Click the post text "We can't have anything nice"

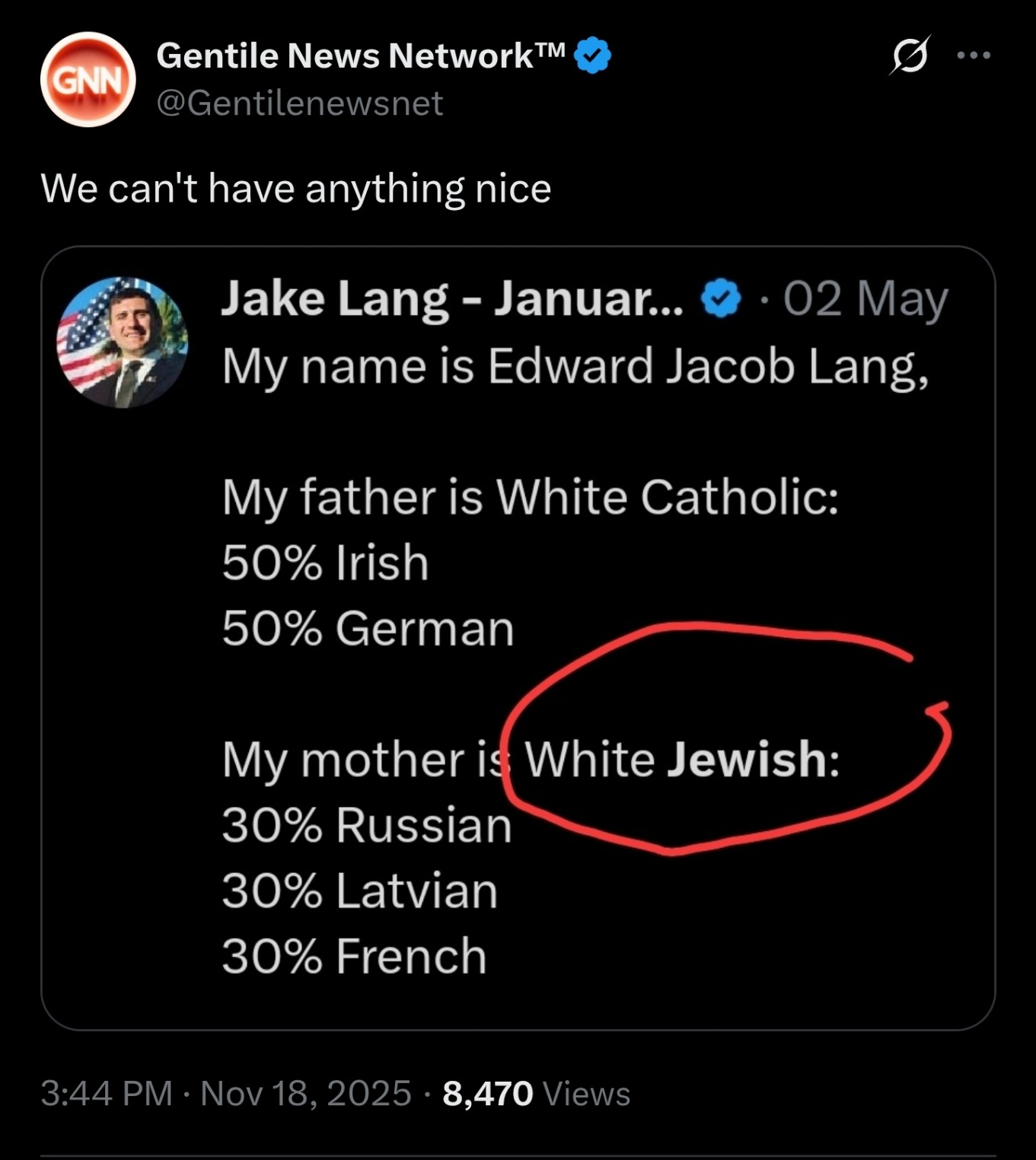[295, 188]
